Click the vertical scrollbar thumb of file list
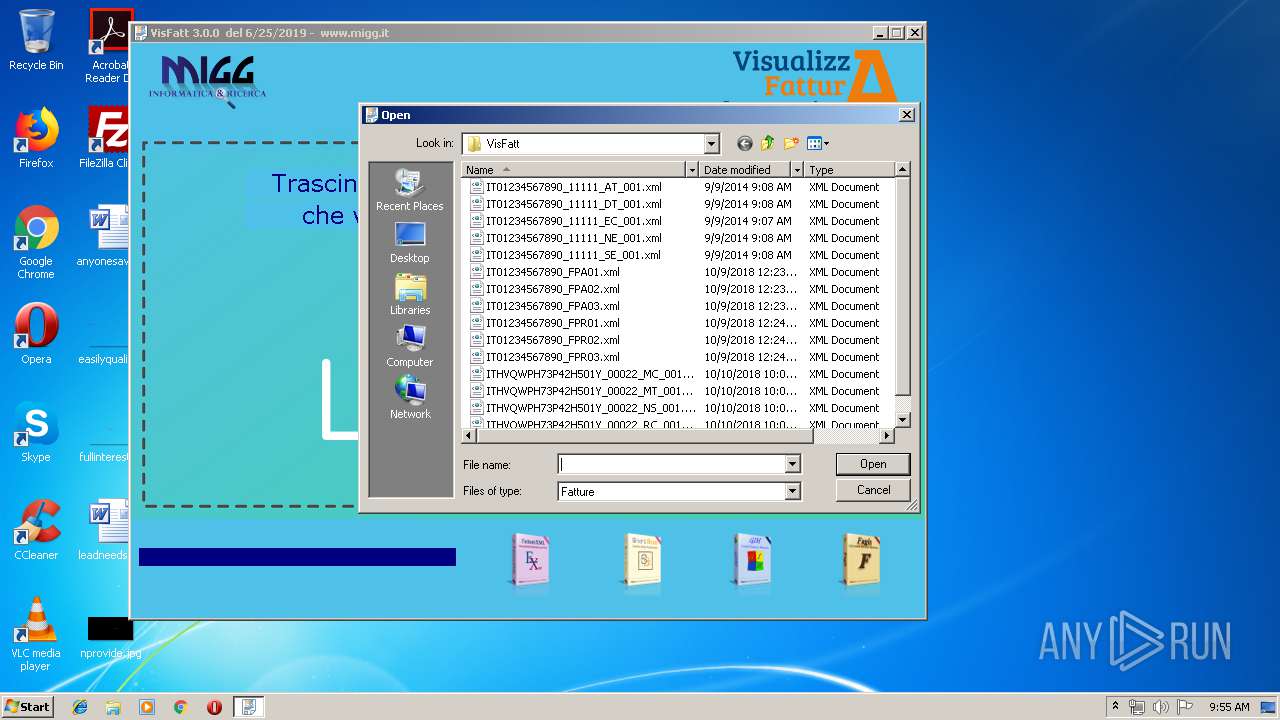 click(902, 286)
